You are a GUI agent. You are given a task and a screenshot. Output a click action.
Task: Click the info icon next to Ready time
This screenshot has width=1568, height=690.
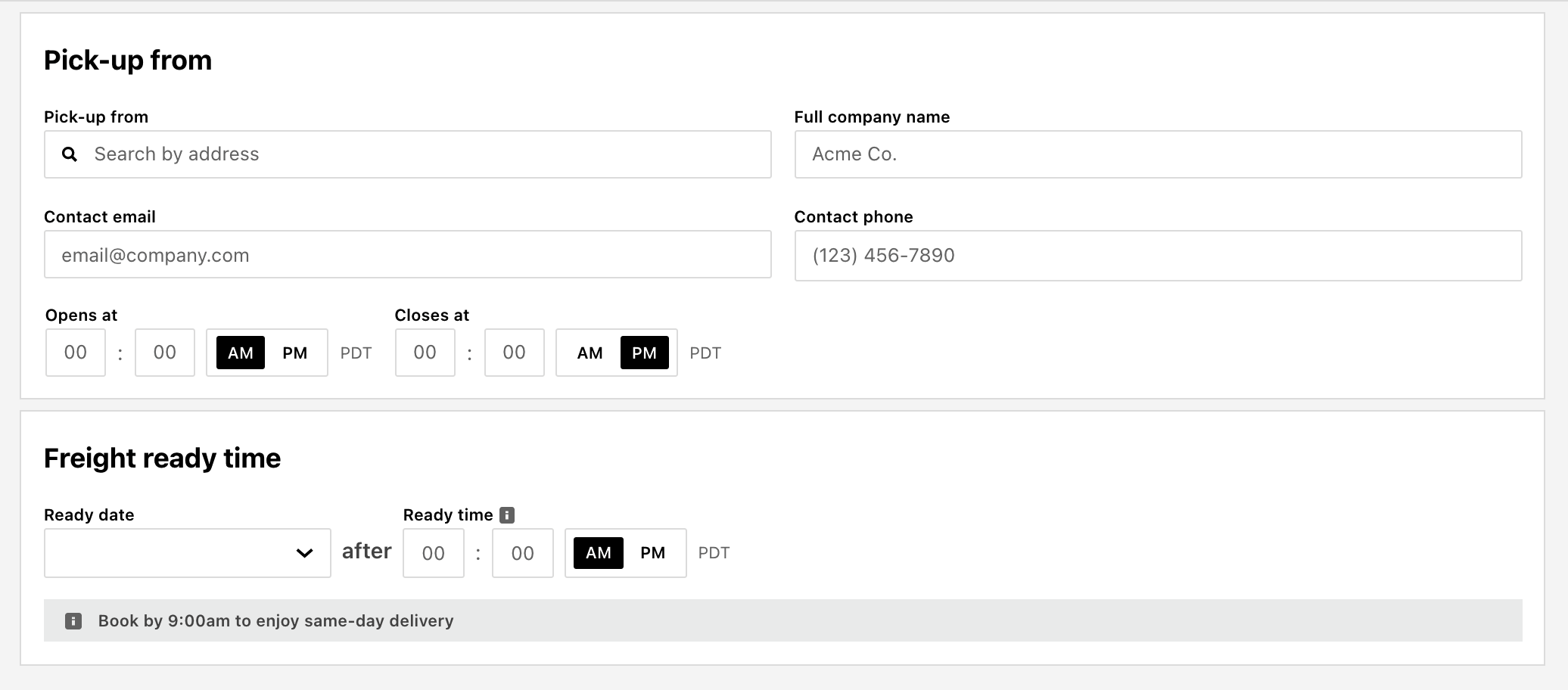508,515
